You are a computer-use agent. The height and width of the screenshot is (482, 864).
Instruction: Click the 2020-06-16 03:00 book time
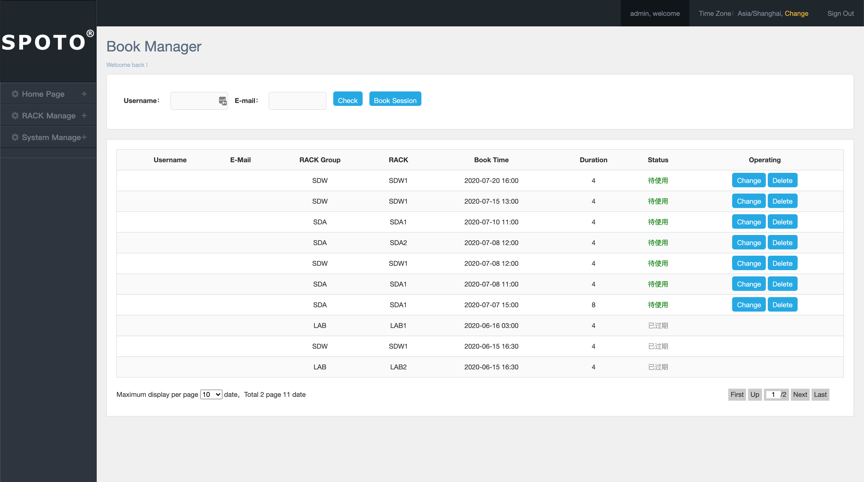pyautogui.click(x=491, y=326)
